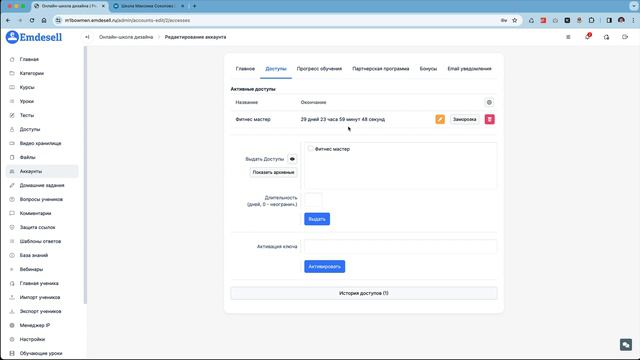Reload the page in browser toolbar

pos(32,20)
